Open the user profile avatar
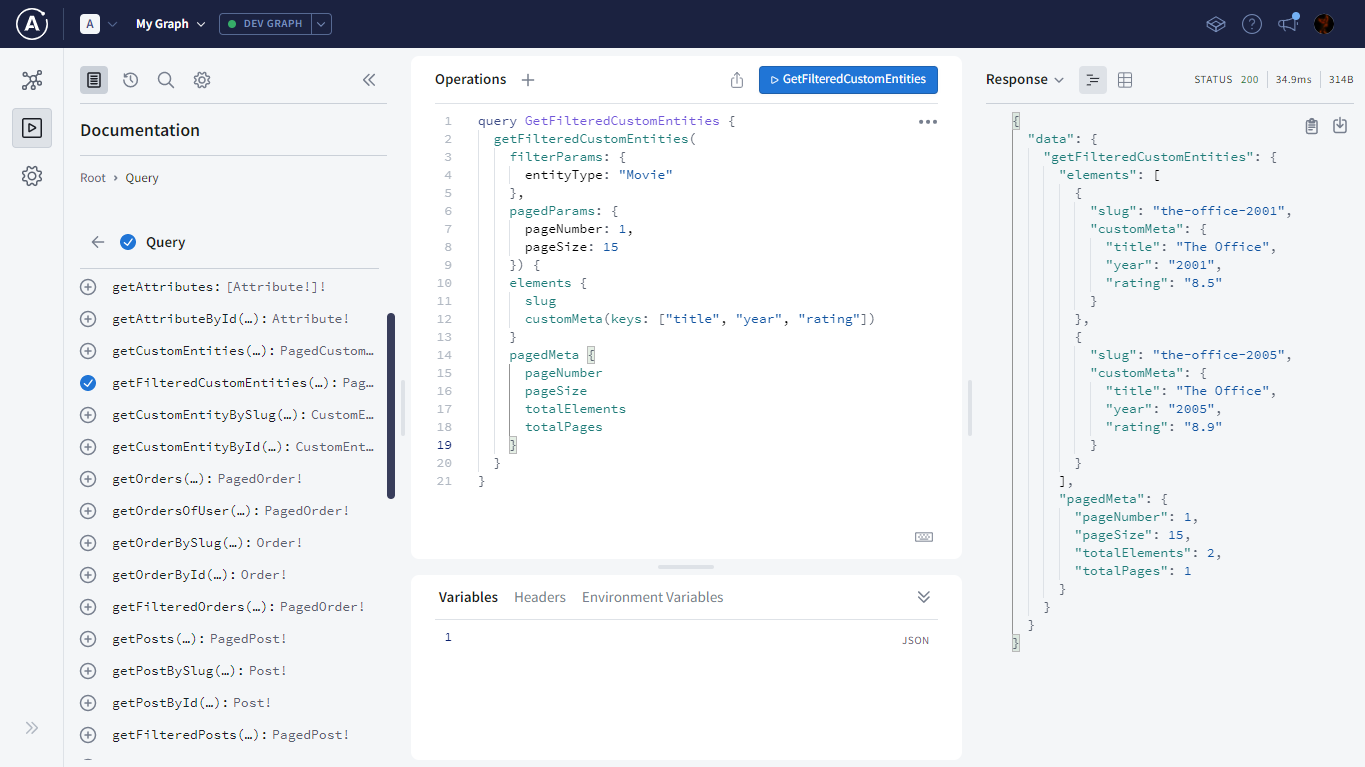This screenshot has width=1365, height=767. [x=1324, y=24]
